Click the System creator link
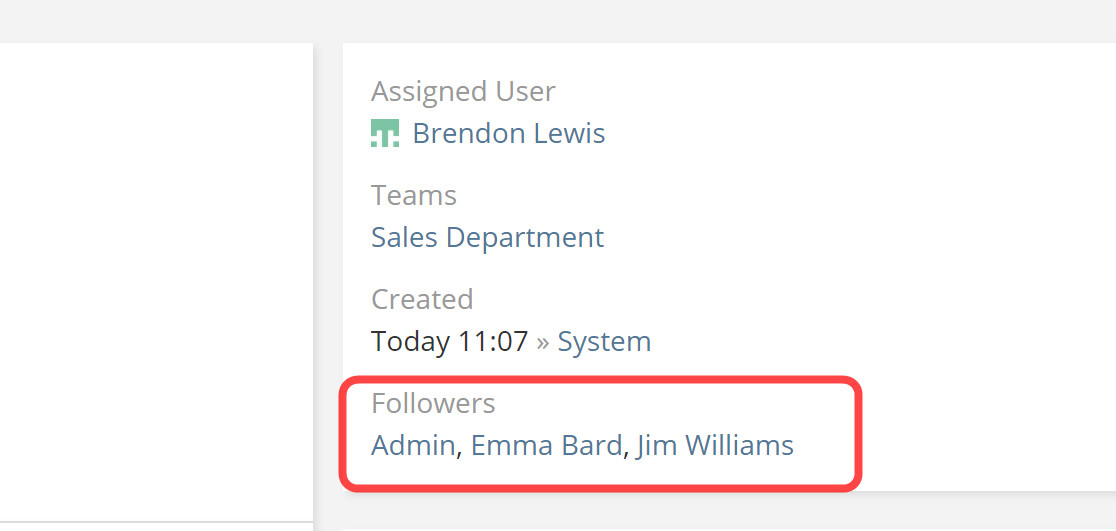This screenshot has width=1116, height=531. 604,341
